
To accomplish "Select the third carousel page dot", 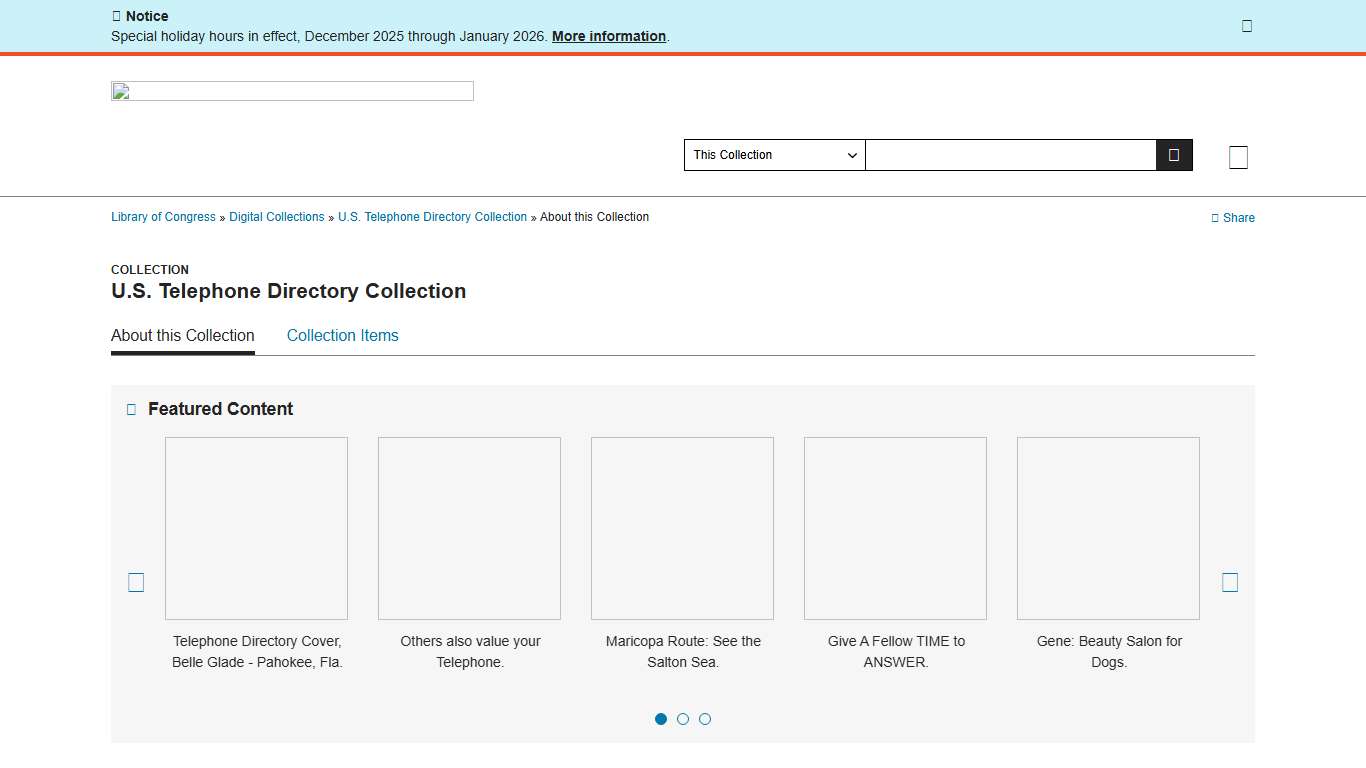I will click(x=705, y=718).
